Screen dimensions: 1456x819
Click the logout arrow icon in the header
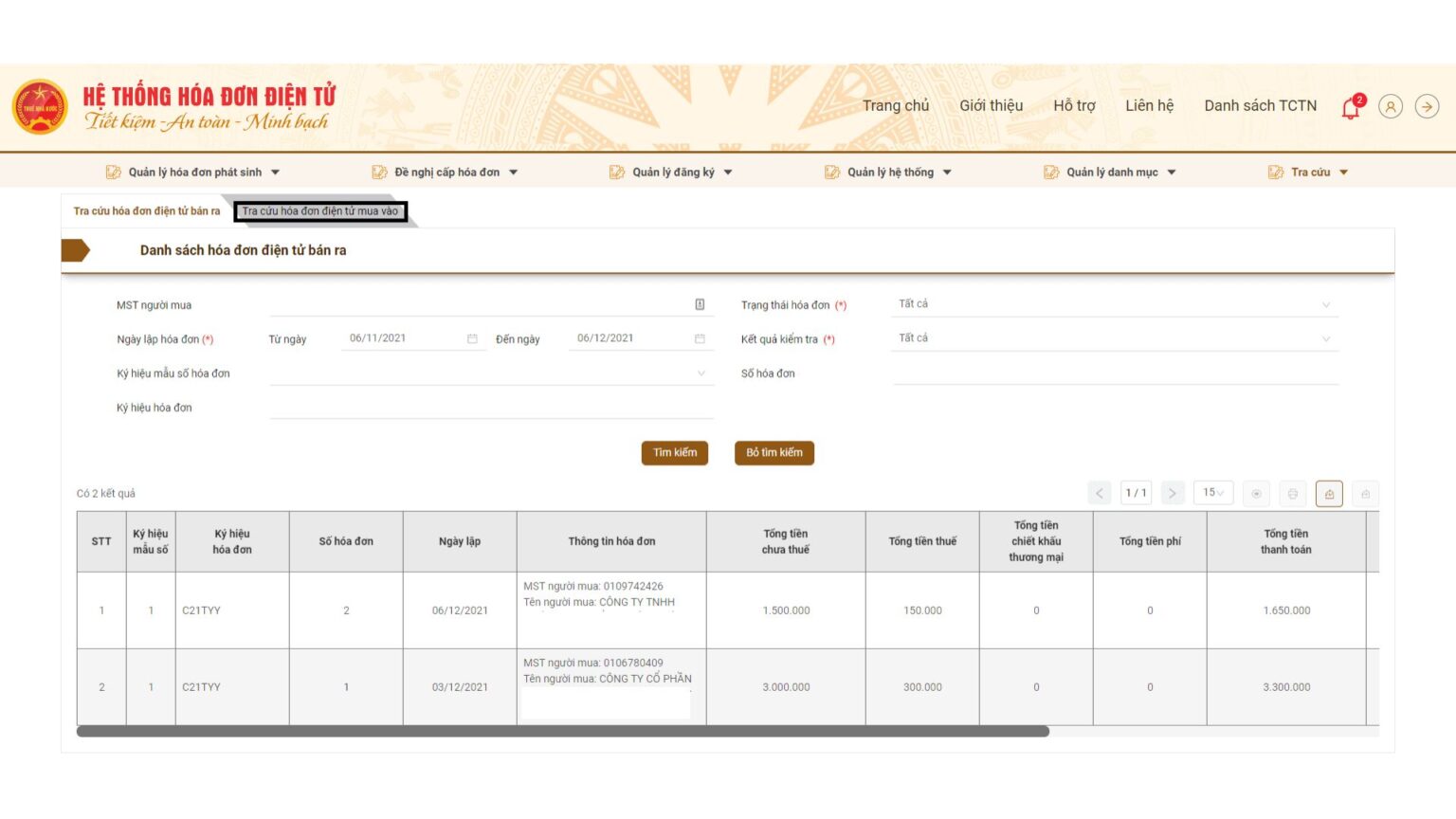point(1426,106)
